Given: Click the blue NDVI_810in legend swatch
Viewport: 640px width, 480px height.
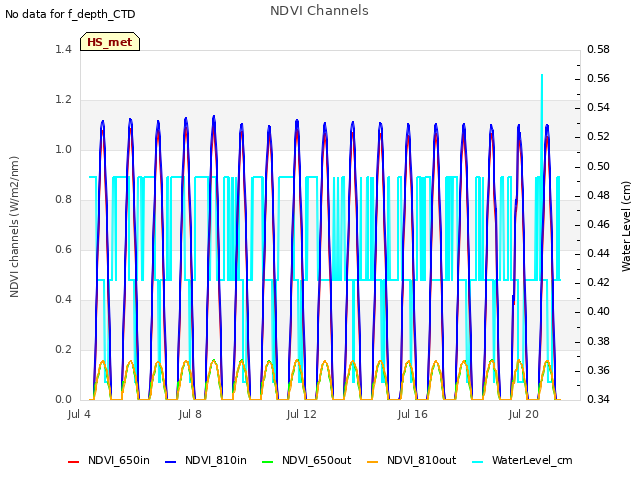Looking at the screenshot, I should (171, 462).
